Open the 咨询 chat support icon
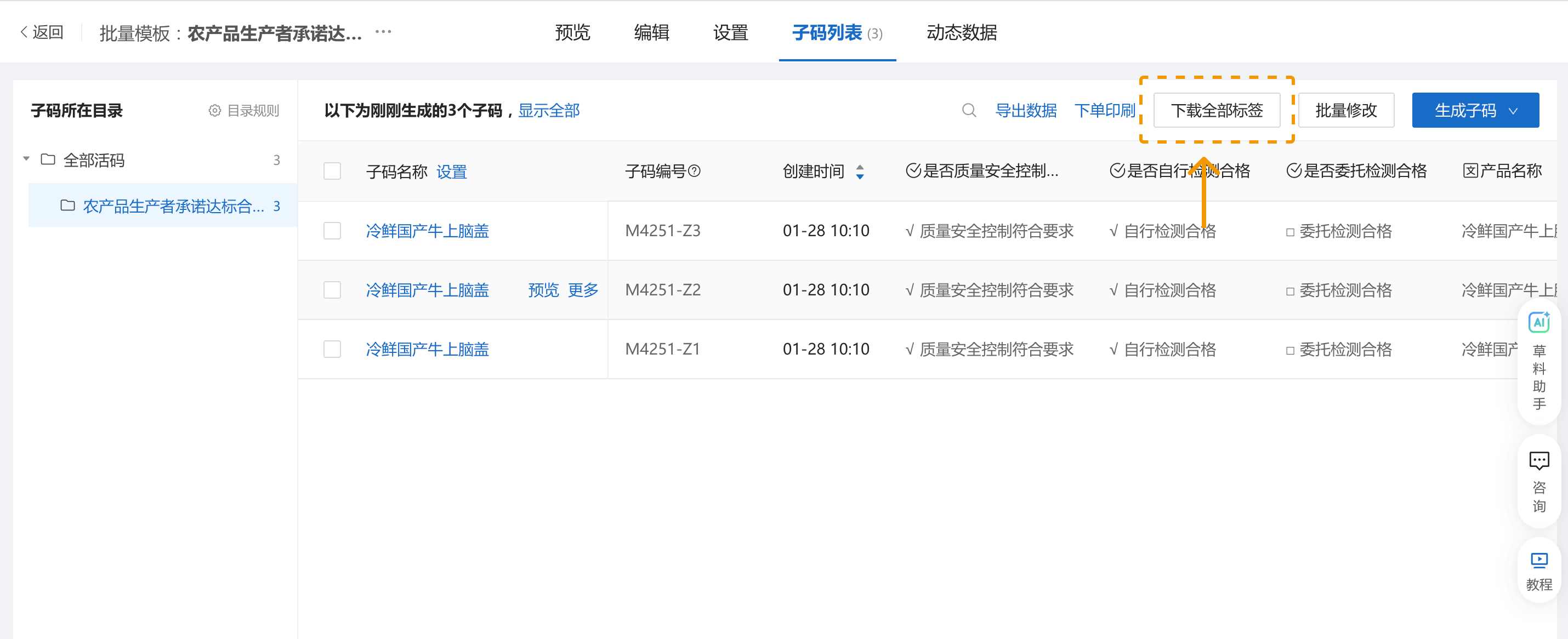 (1539, 461)
